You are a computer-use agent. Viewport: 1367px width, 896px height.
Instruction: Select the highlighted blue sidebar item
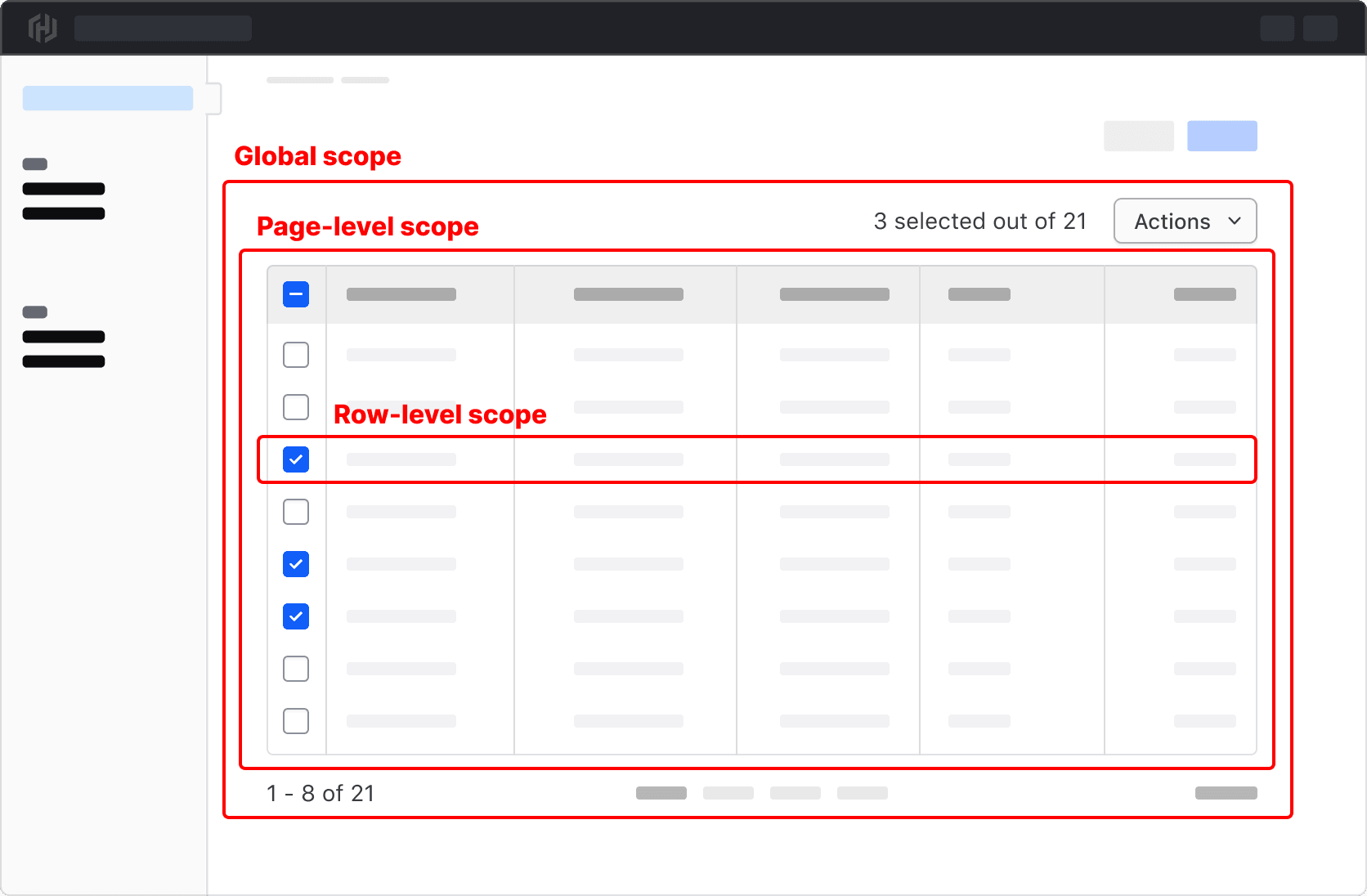(108, 98)
